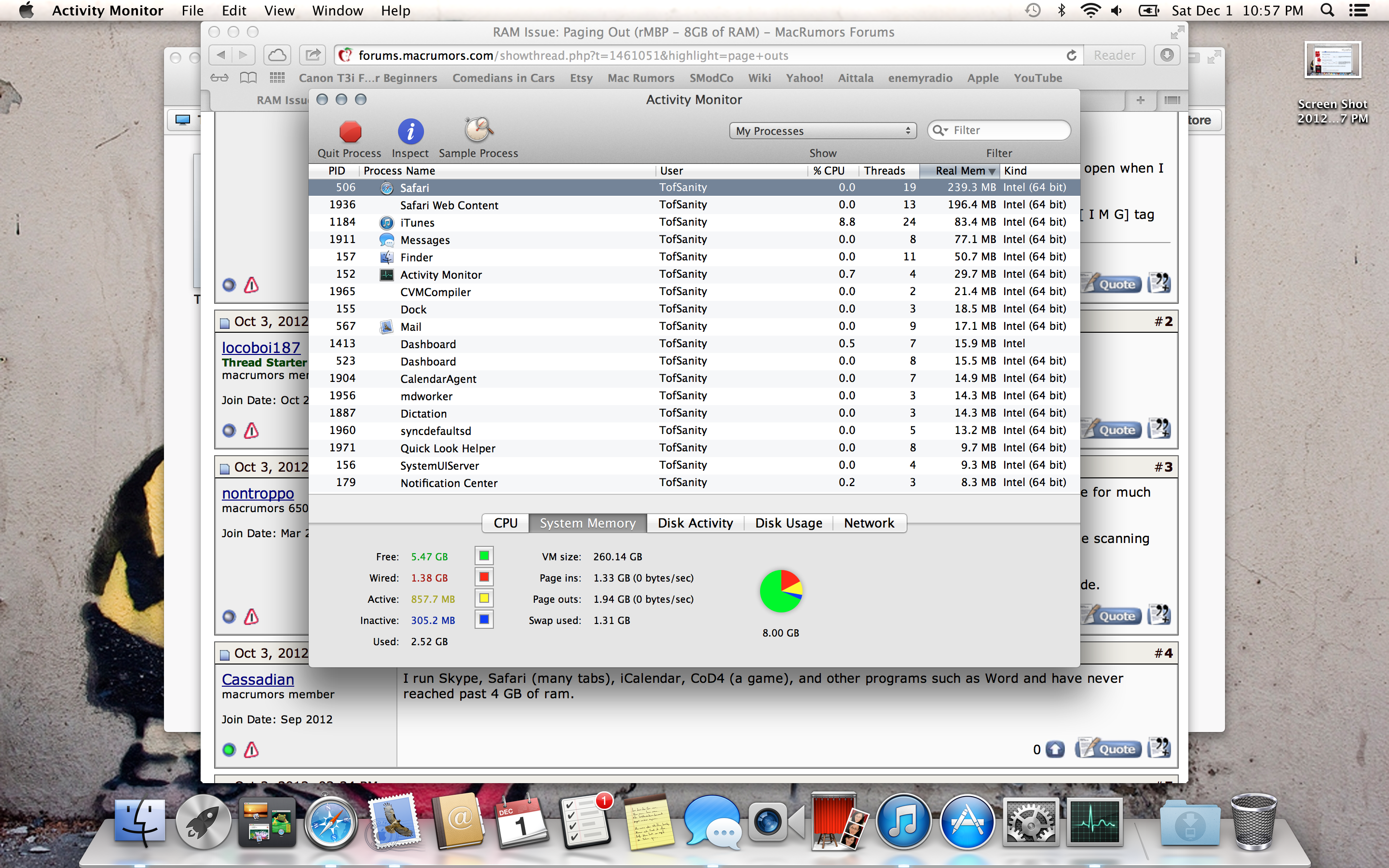Switch to the Disk Usage tab

point(788,523)
